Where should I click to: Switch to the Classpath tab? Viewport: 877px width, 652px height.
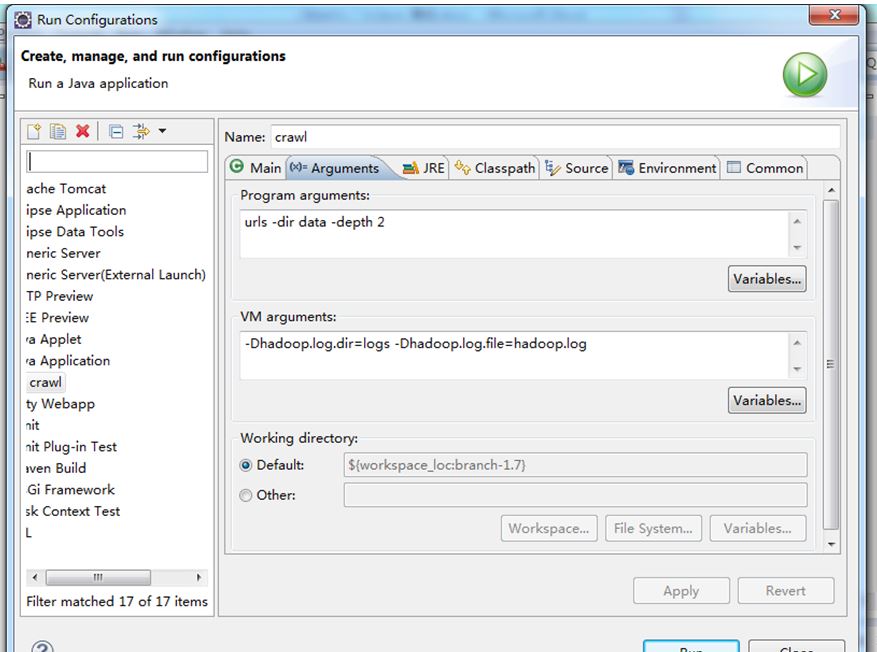coord(495,168)
